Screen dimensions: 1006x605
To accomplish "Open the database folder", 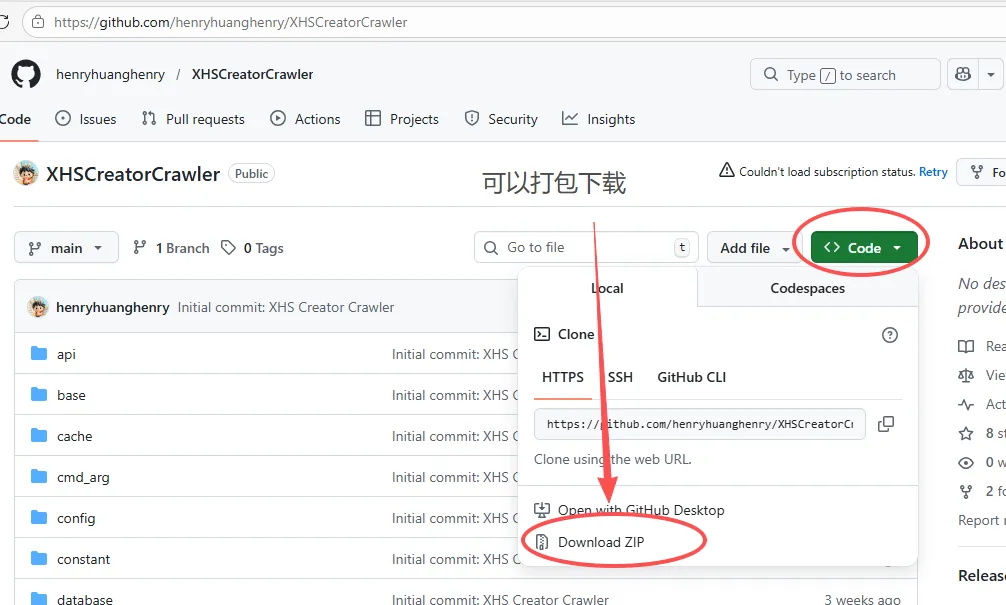I will (x=85, y=599).
